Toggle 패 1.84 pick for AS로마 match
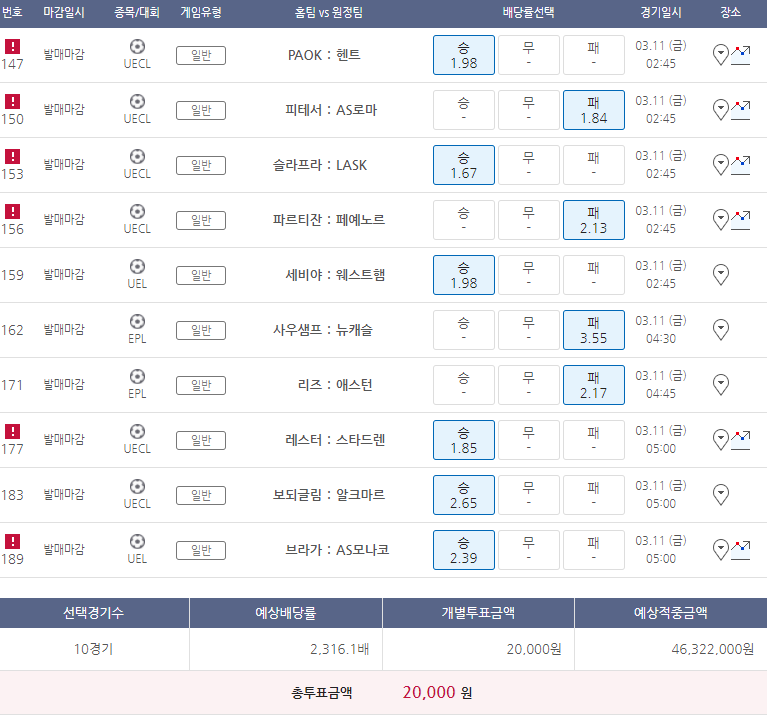Screen dimensions: 783x720 point(593,110)
